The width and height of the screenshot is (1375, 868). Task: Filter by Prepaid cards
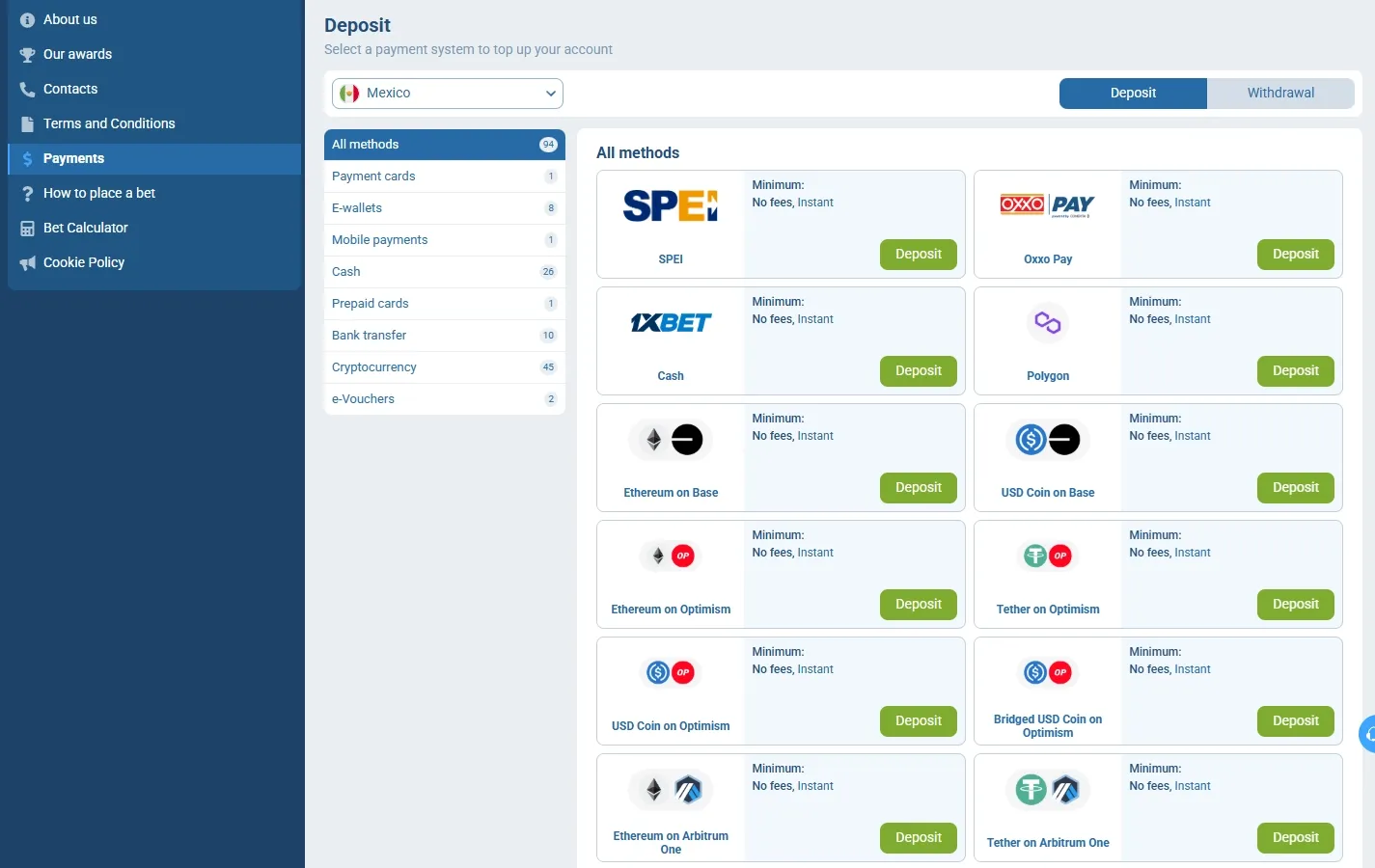[445, 304]
